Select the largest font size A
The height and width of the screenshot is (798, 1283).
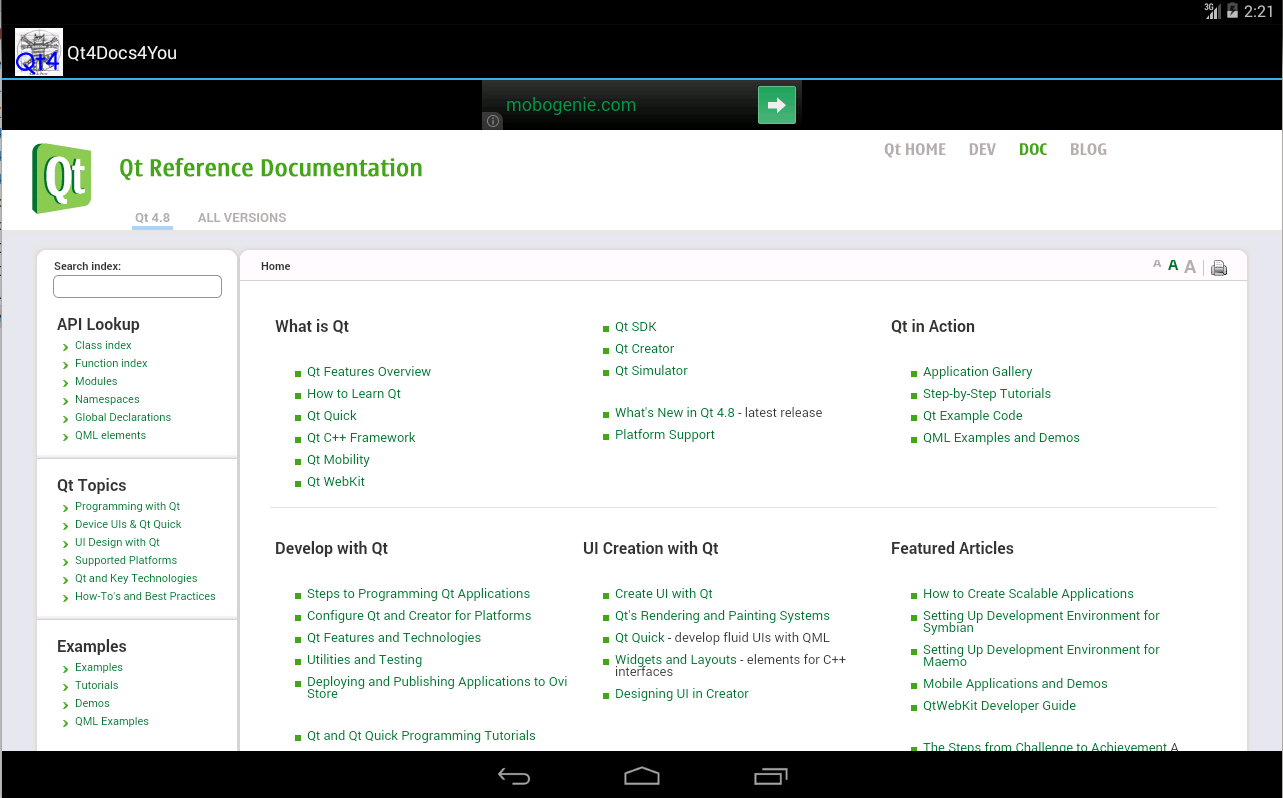click(x=1190, y=266)
